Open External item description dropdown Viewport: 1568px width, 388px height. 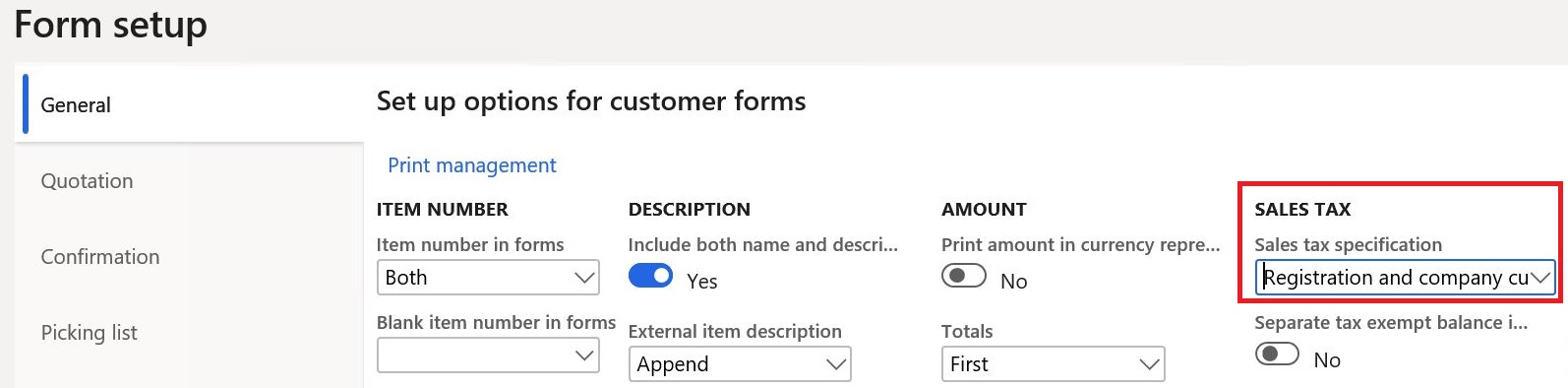pyautogui.click(x=740, y=364)
